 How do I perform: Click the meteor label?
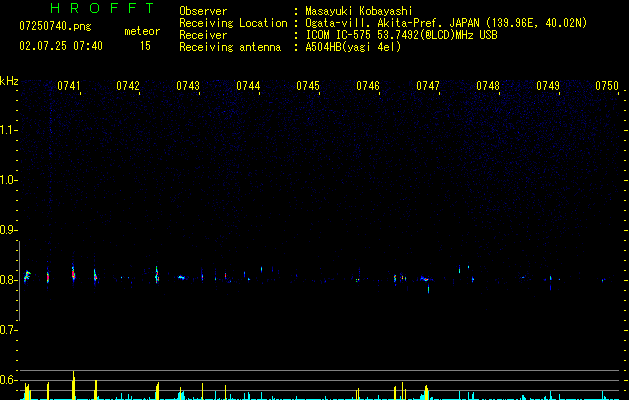click(x=142, y=31)
